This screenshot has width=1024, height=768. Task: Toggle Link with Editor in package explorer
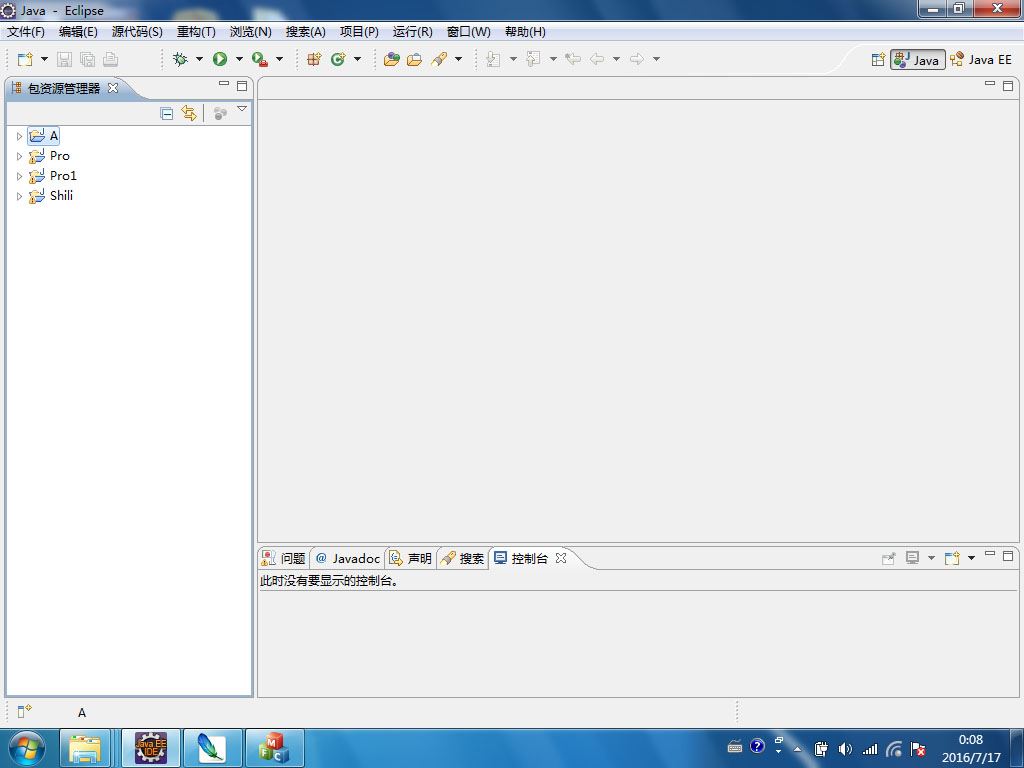(x=189, y=114)
